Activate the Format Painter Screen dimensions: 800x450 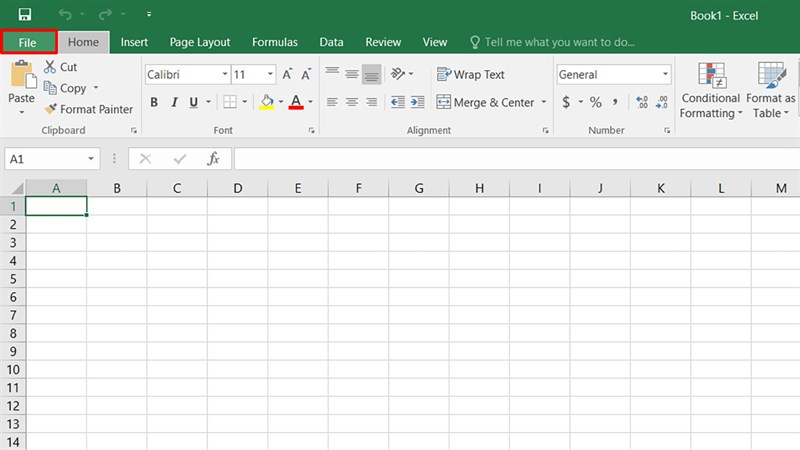point(89,109)
